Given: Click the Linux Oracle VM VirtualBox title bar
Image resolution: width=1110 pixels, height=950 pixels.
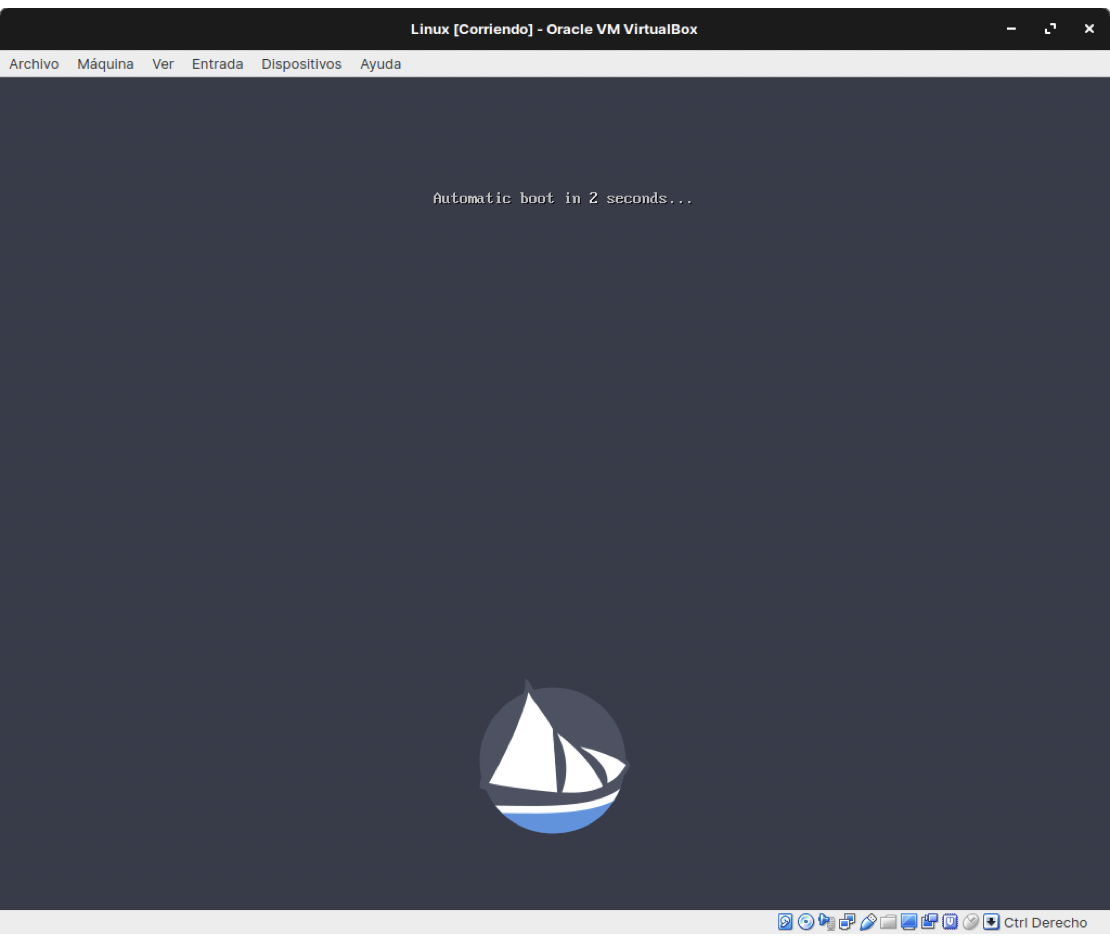Looking at the screenshot, I should coord(554,29).
